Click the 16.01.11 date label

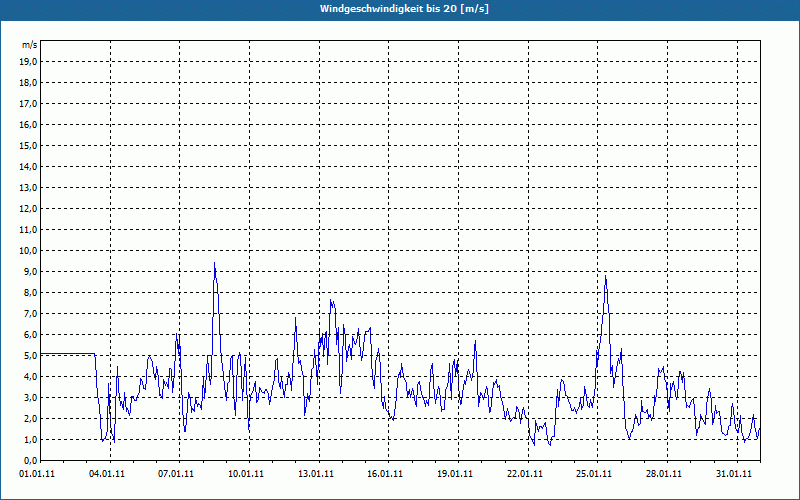[x=385, y=473]
